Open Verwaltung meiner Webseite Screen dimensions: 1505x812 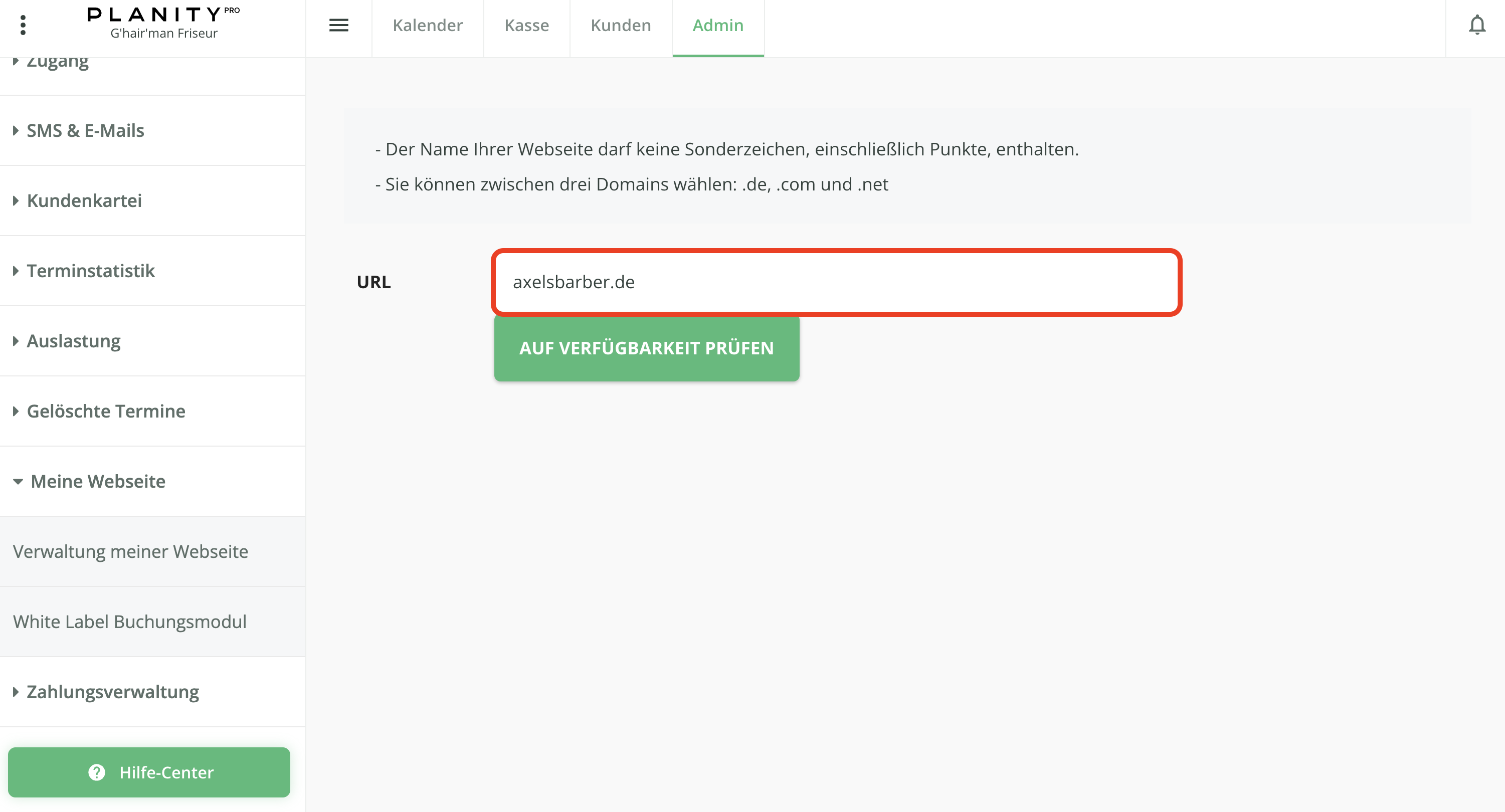[x=130, y=551]
